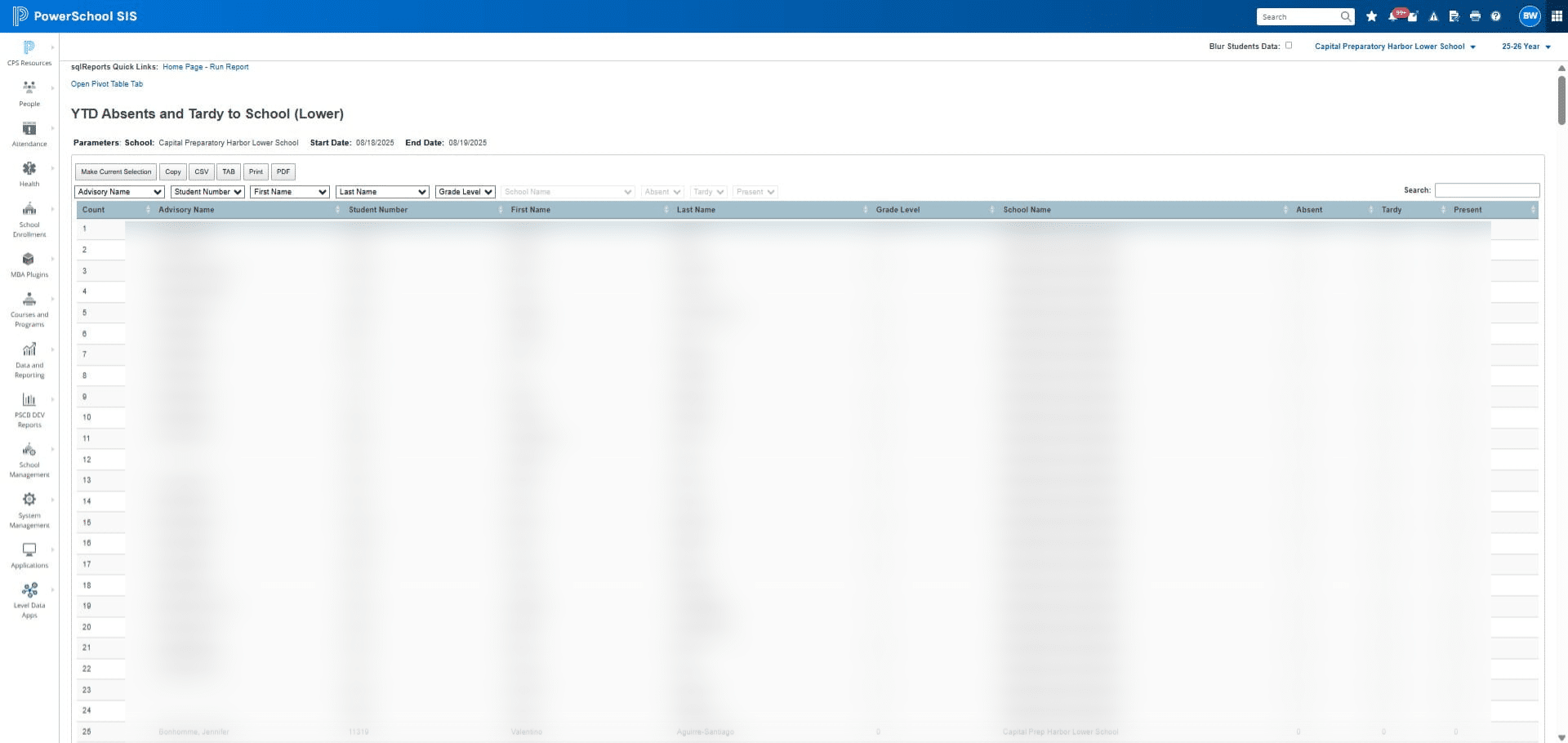
Task: Click the Print button above table
Action: coord(256,172)
